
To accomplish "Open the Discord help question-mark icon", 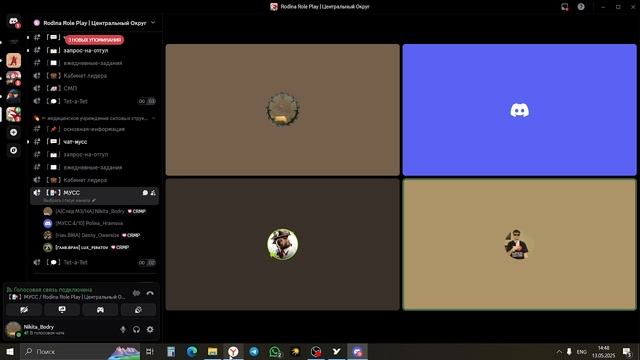I will [x=581, y=7].
